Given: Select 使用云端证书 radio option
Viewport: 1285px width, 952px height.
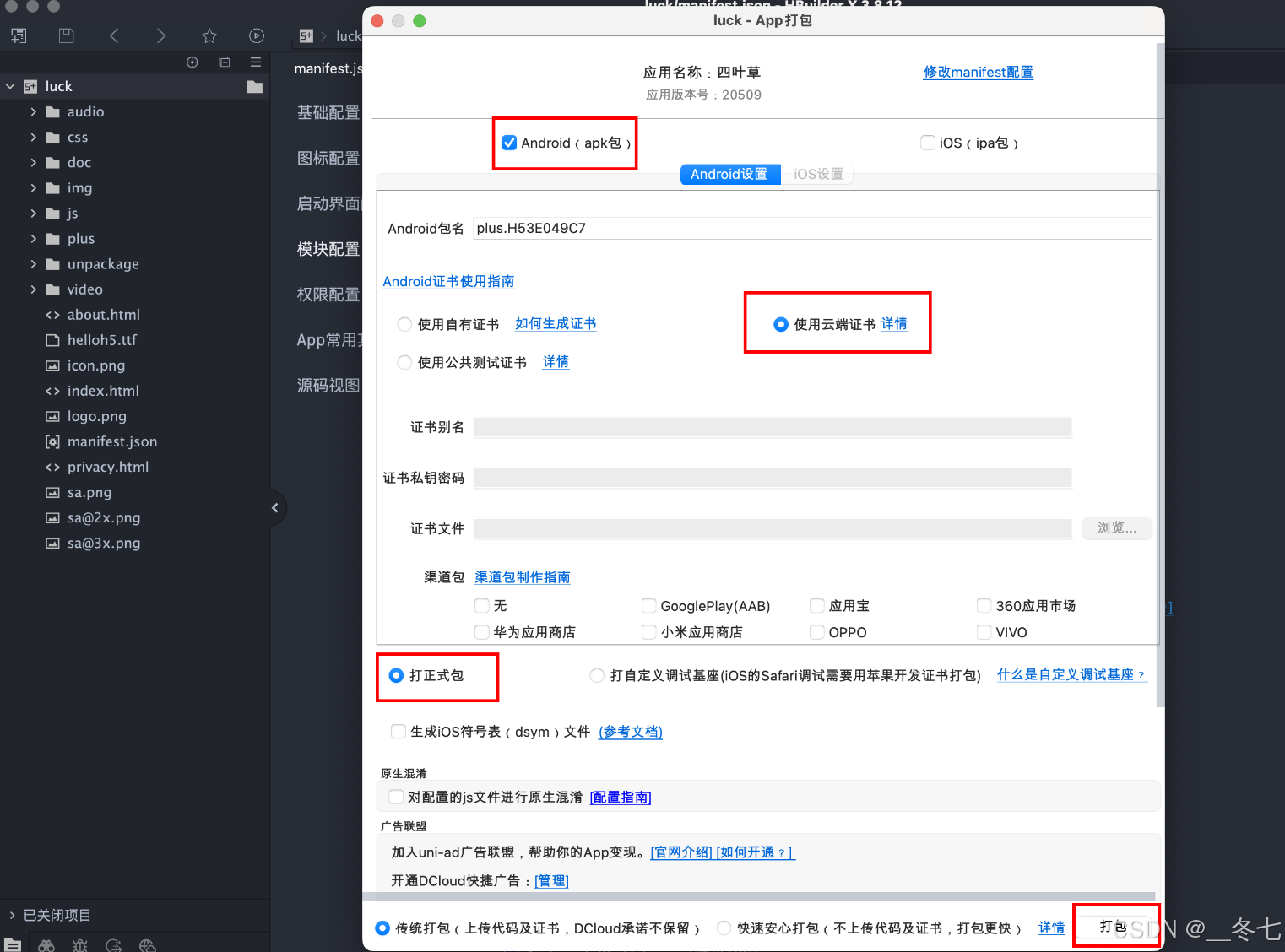Looking at the screenshot, I should coord(781,324).
